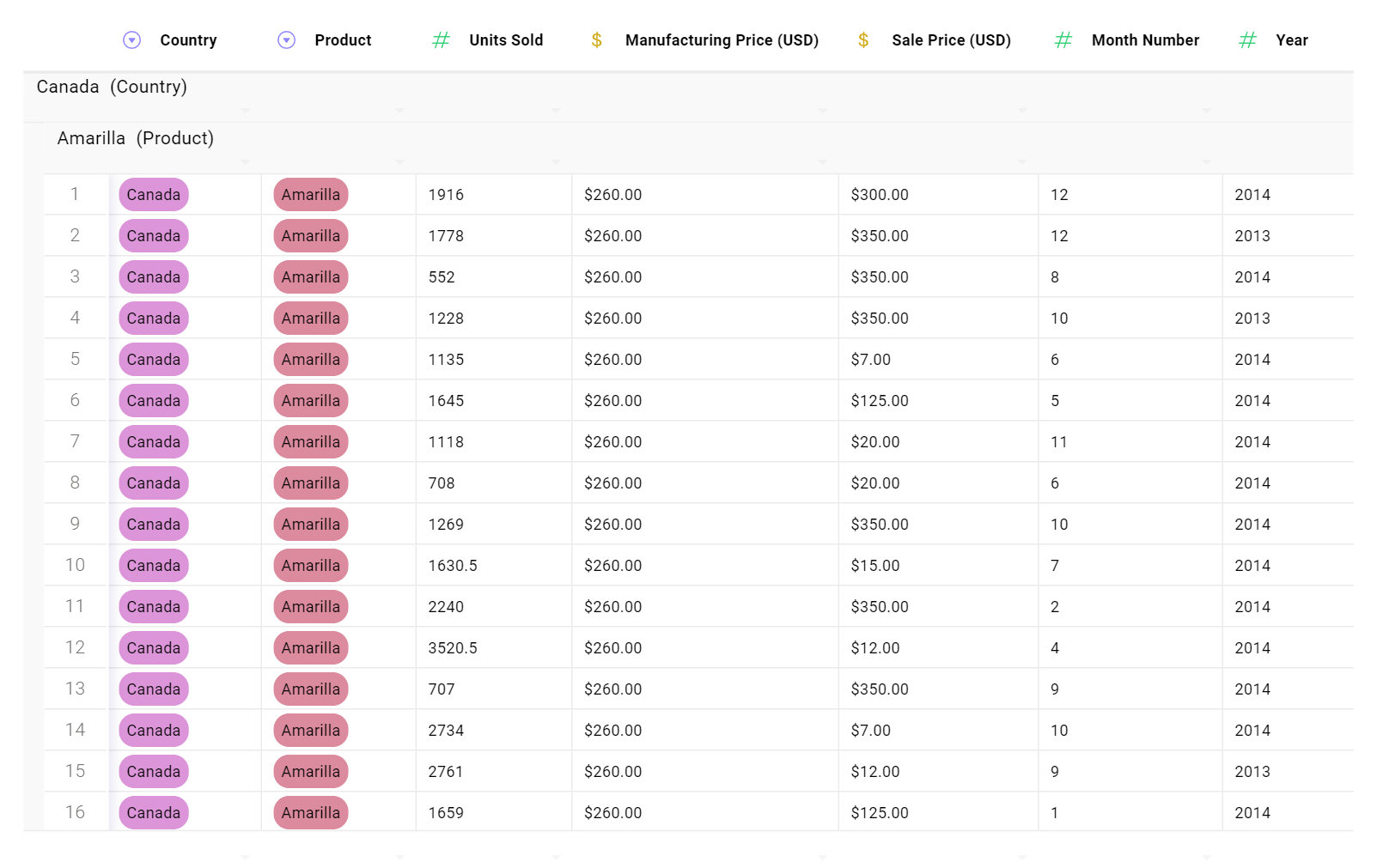Click row number 5
Viewport: 1377px width, 868px height.
coord(75,359)
